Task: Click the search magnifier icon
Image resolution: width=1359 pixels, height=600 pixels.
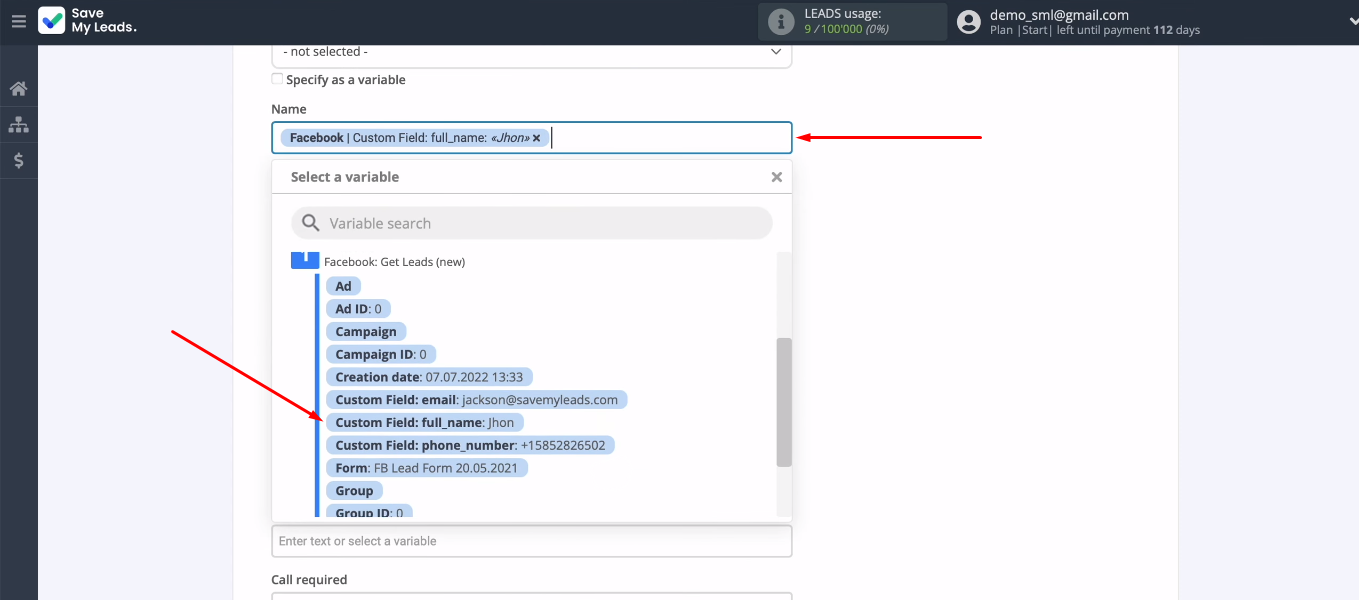Action: pyautogui.click(x=311, y=223)
